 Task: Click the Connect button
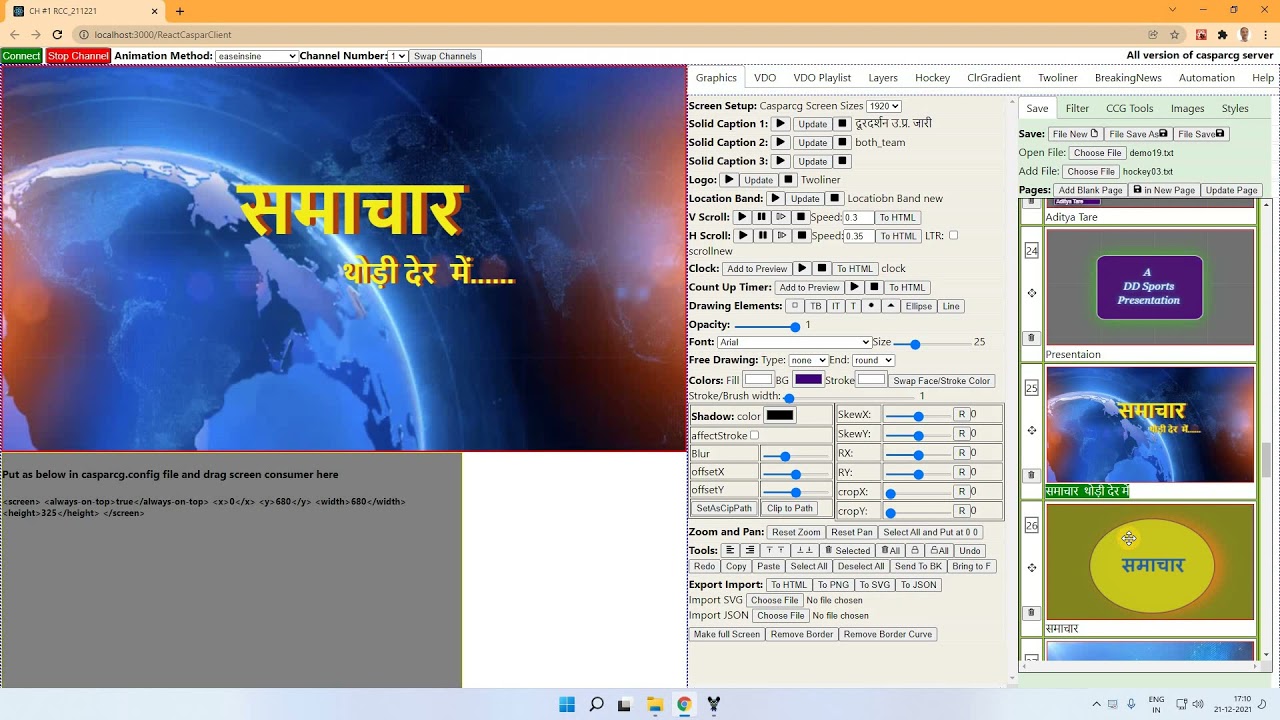coord(21,56)
